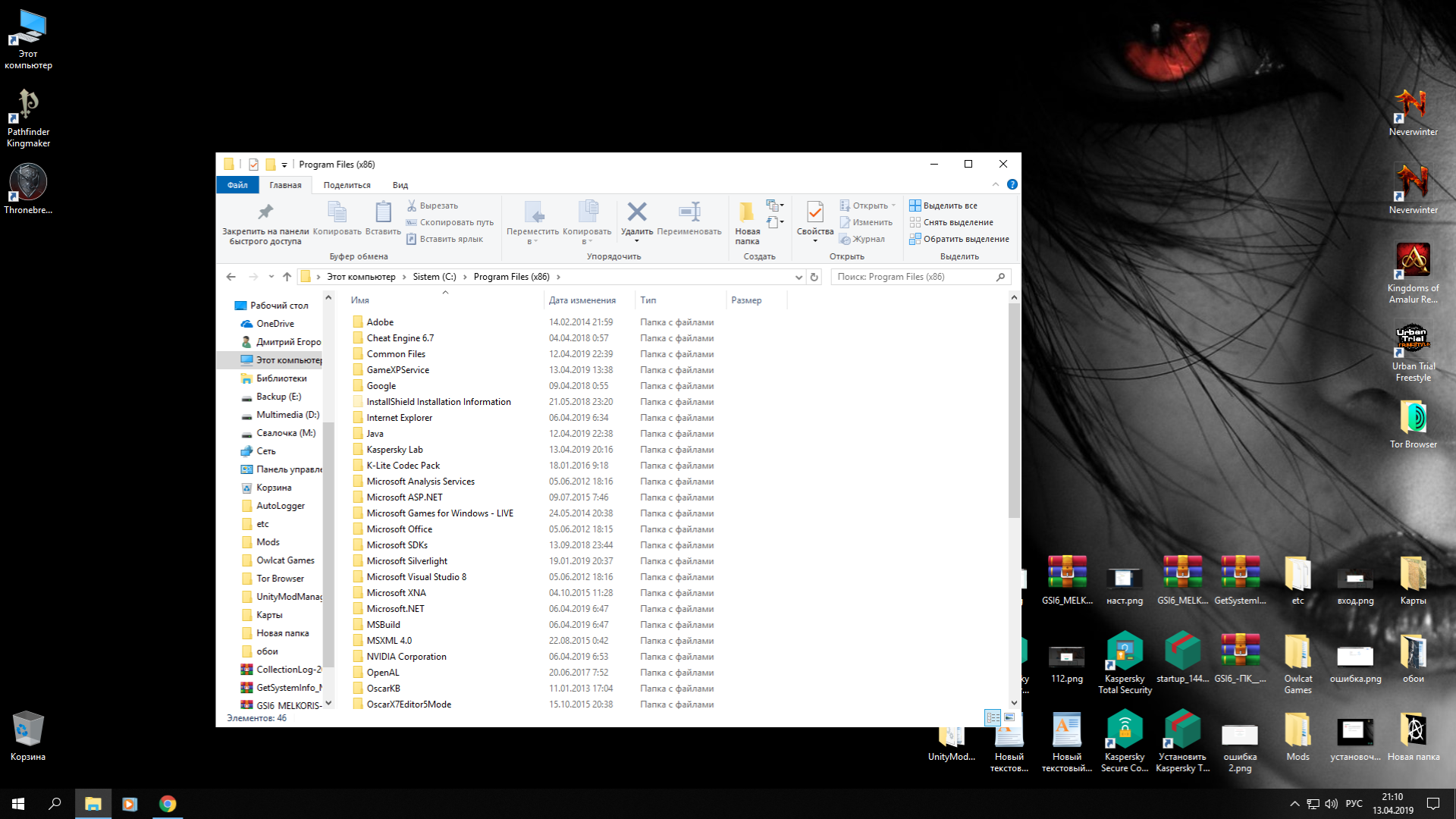Click the file list vertical scrollbar
Screen dimensions: 1456x819
(x=1014, y=409)
